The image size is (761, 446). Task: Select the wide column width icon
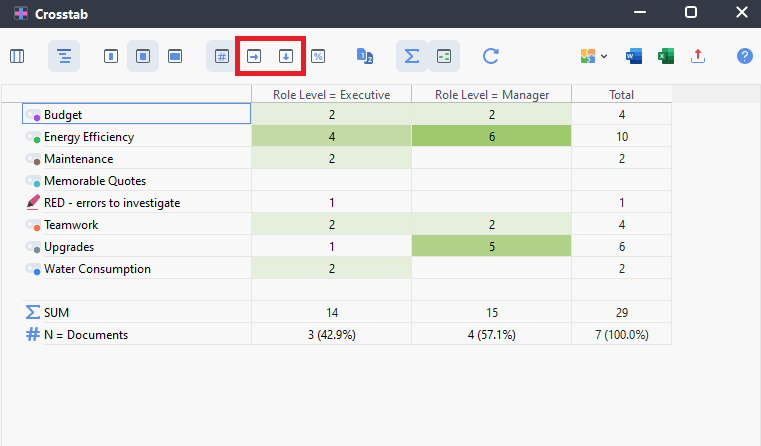(x=175, y=56)
